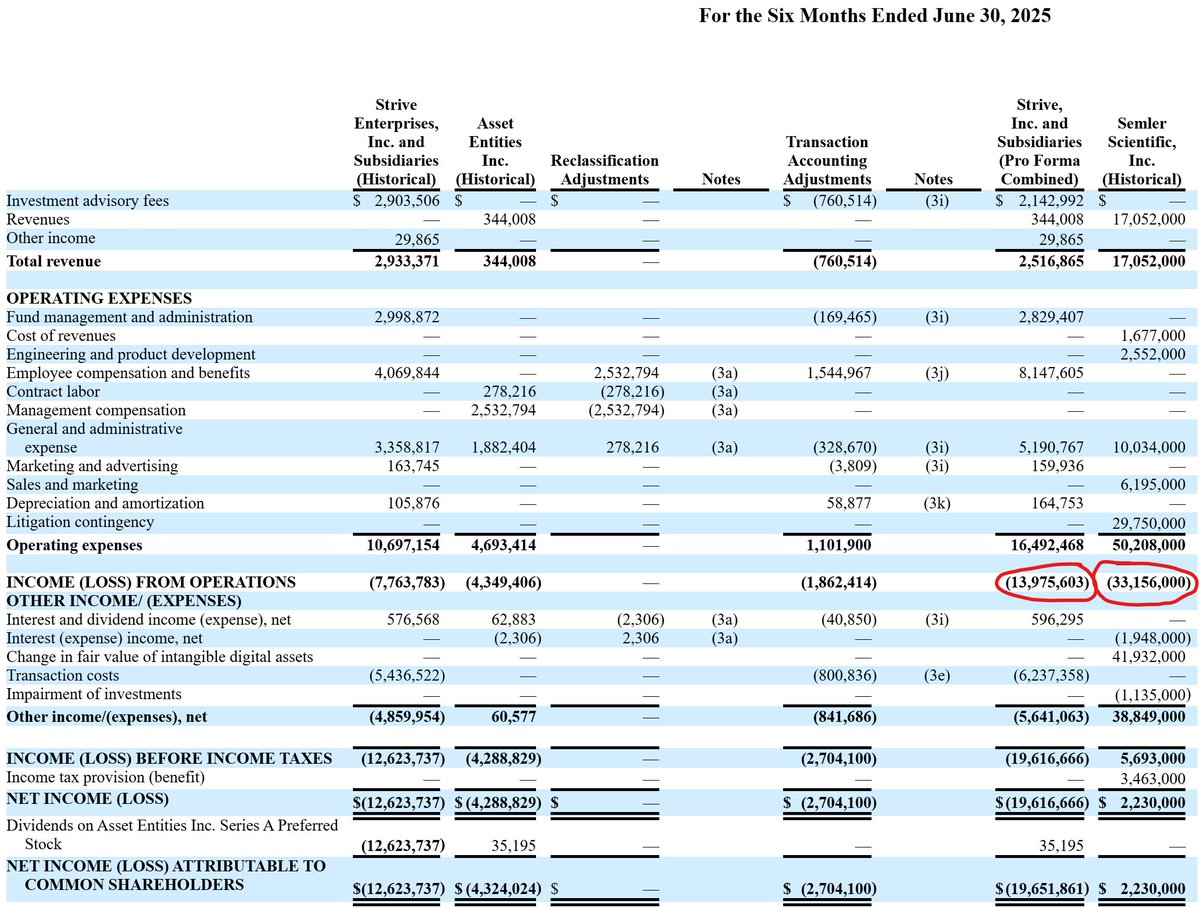The image size is (1200, 908).
Task: Click the 'For the Six Months Ended June 30, 2025' heading
Action: 875,16
